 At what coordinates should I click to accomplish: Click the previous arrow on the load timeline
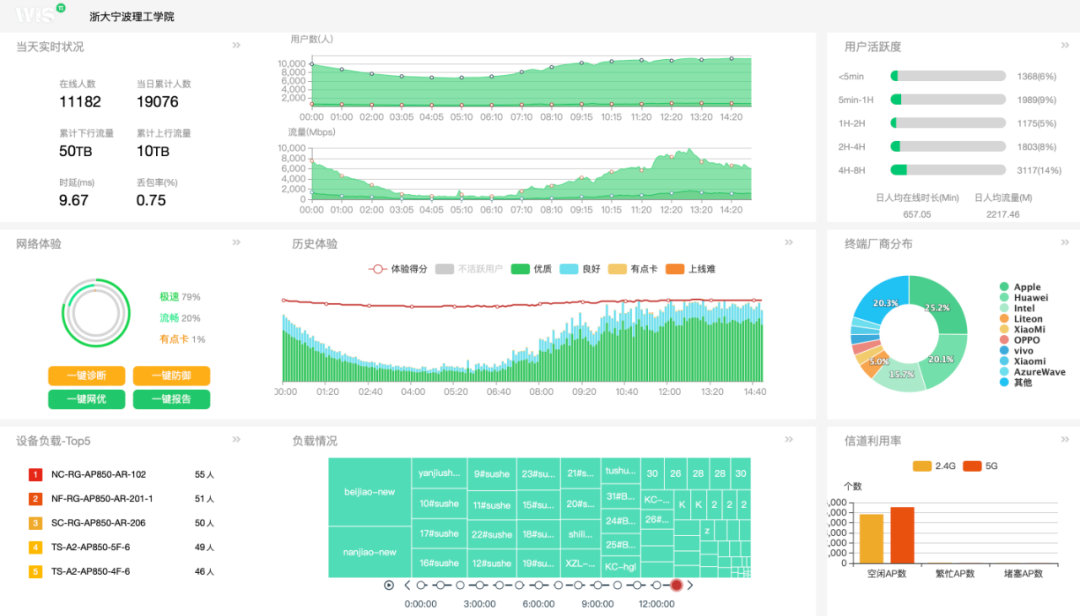coord(407,585)
